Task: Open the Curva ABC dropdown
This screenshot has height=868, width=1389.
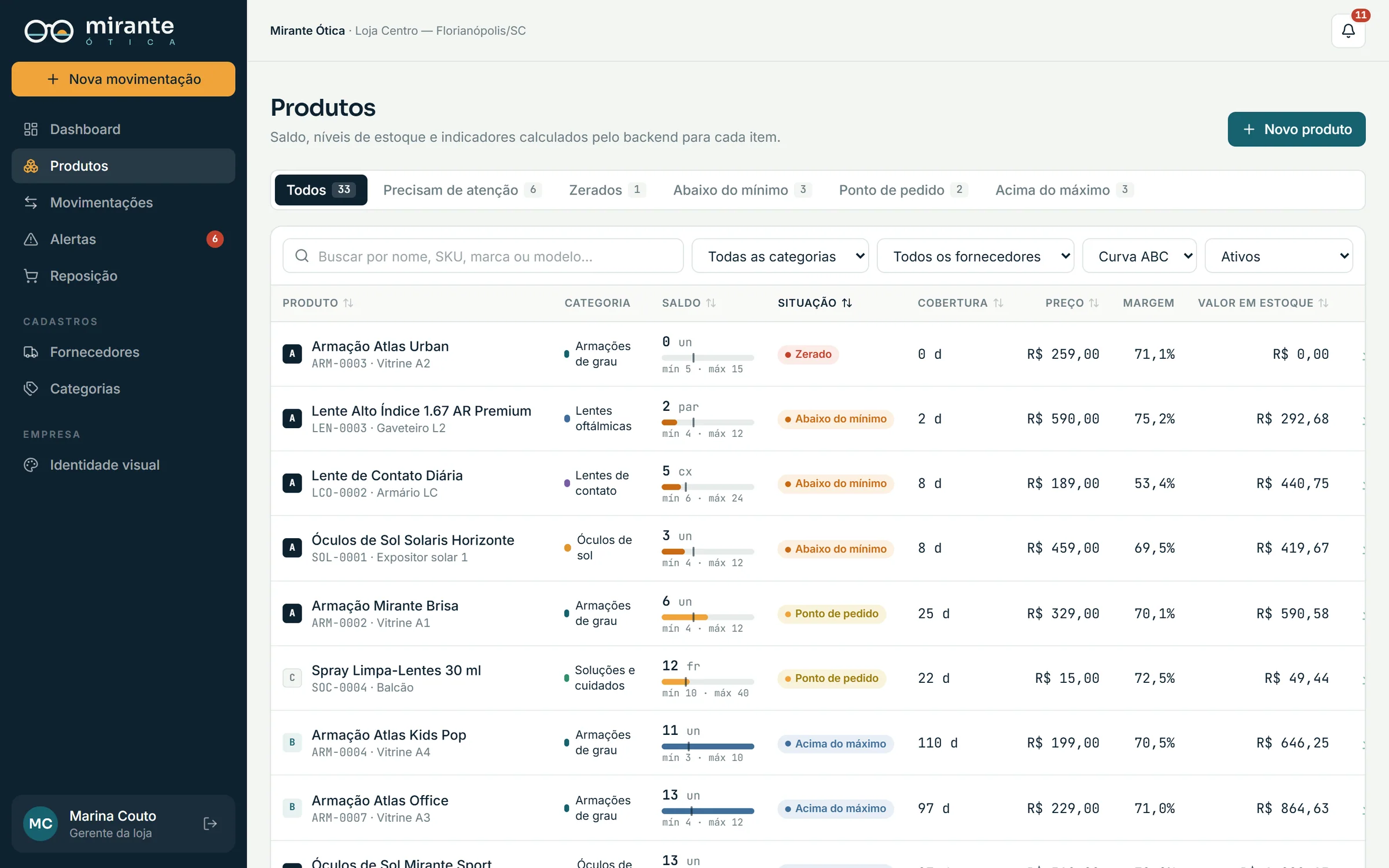Action: coord(1139,256)
